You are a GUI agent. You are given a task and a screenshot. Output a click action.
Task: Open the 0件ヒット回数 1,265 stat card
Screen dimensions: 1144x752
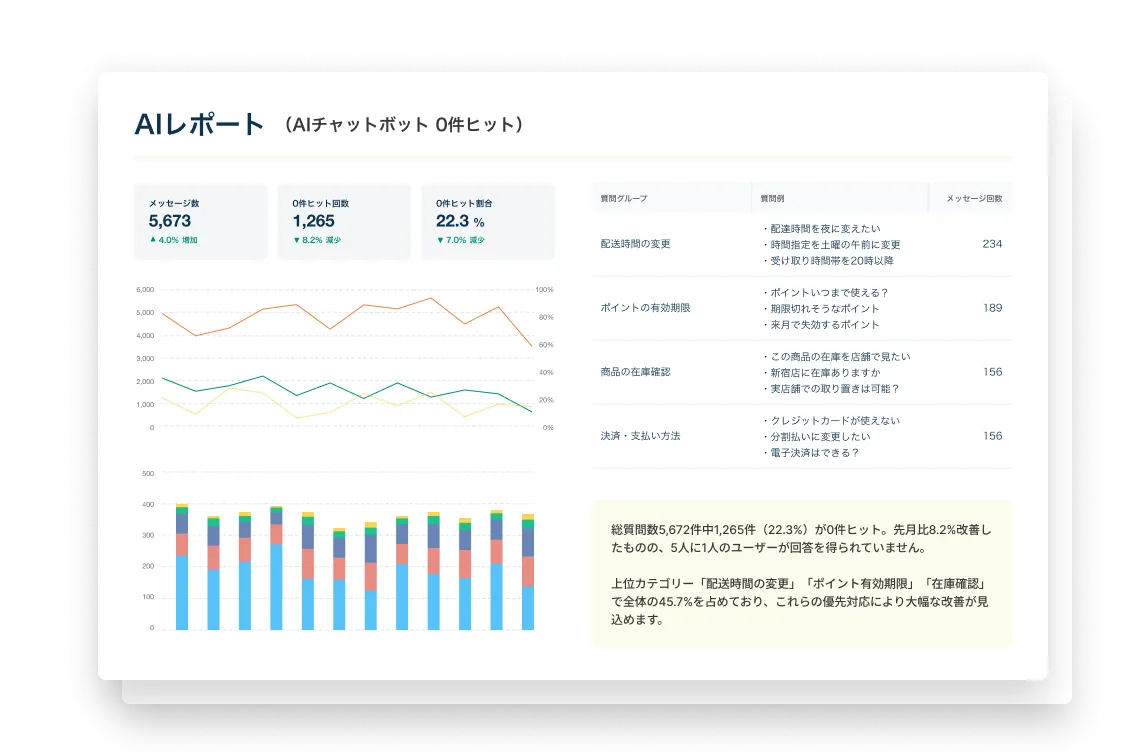coord(344,222)
